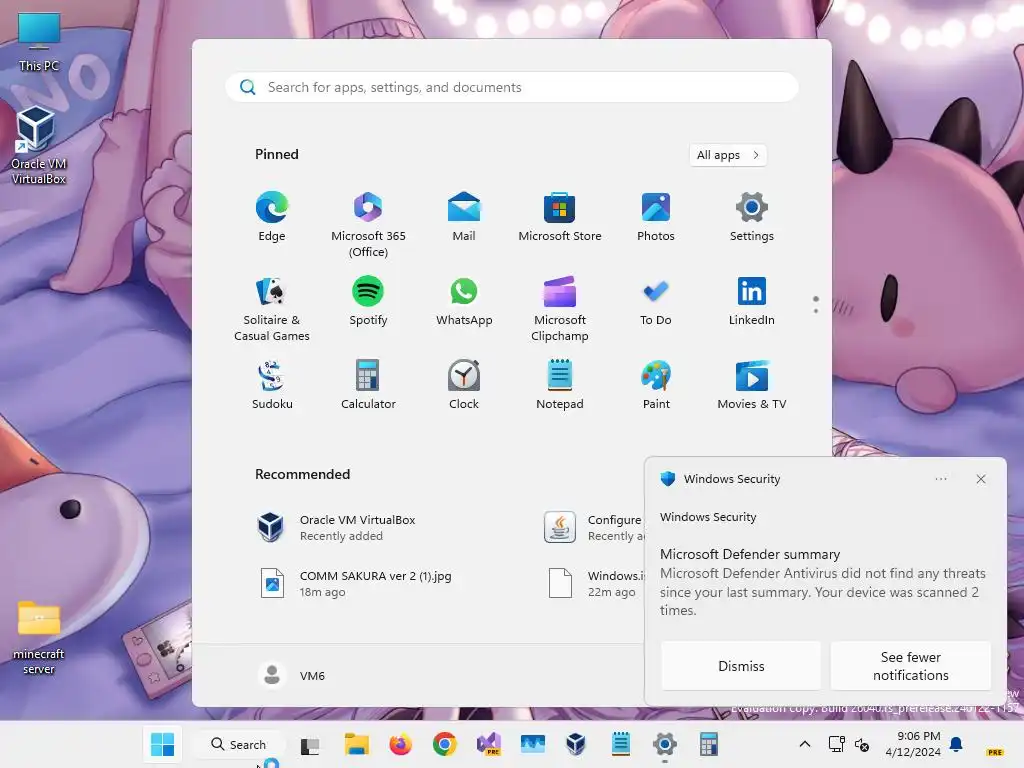Open Task View on taskbar
Screen dimensions: 1024x768
[310, 745]
